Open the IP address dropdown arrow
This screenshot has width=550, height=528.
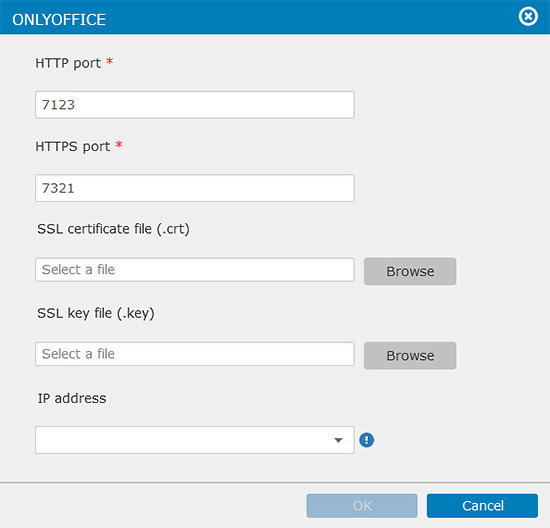pyautogui.click(x=338, y=440)
